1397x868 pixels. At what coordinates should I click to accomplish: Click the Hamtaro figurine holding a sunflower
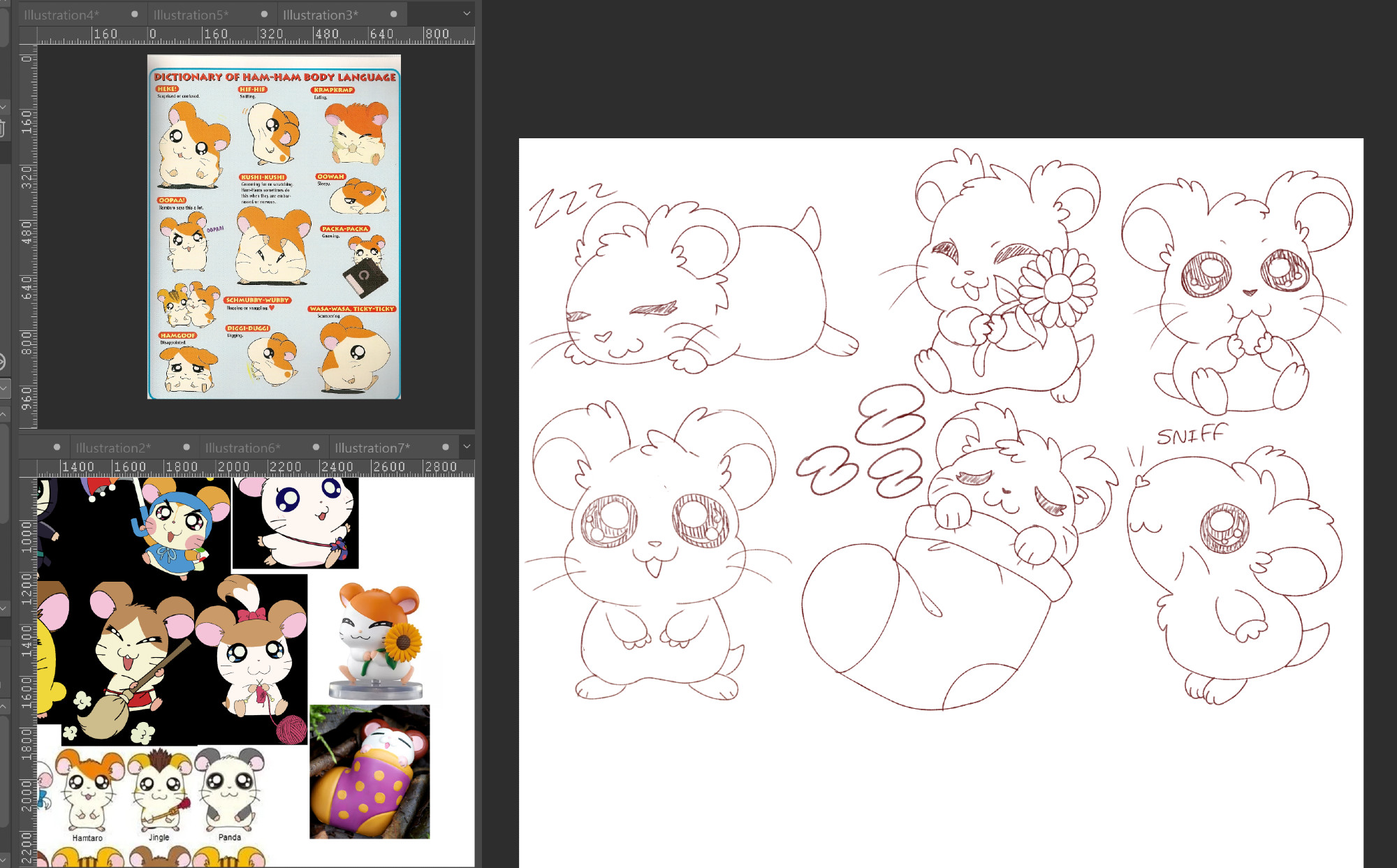(x=378, y=642)
